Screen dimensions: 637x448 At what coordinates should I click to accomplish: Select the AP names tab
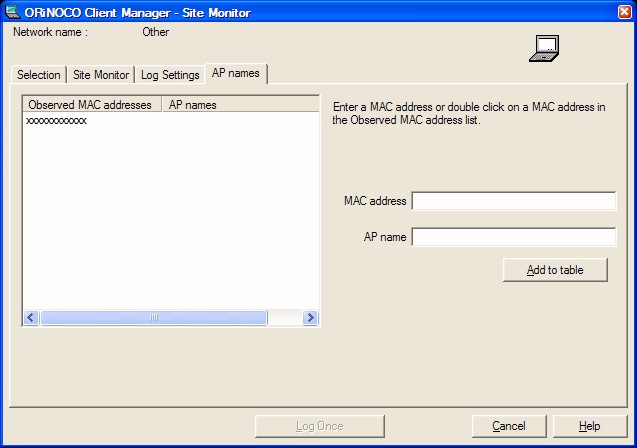pos(236,73)
